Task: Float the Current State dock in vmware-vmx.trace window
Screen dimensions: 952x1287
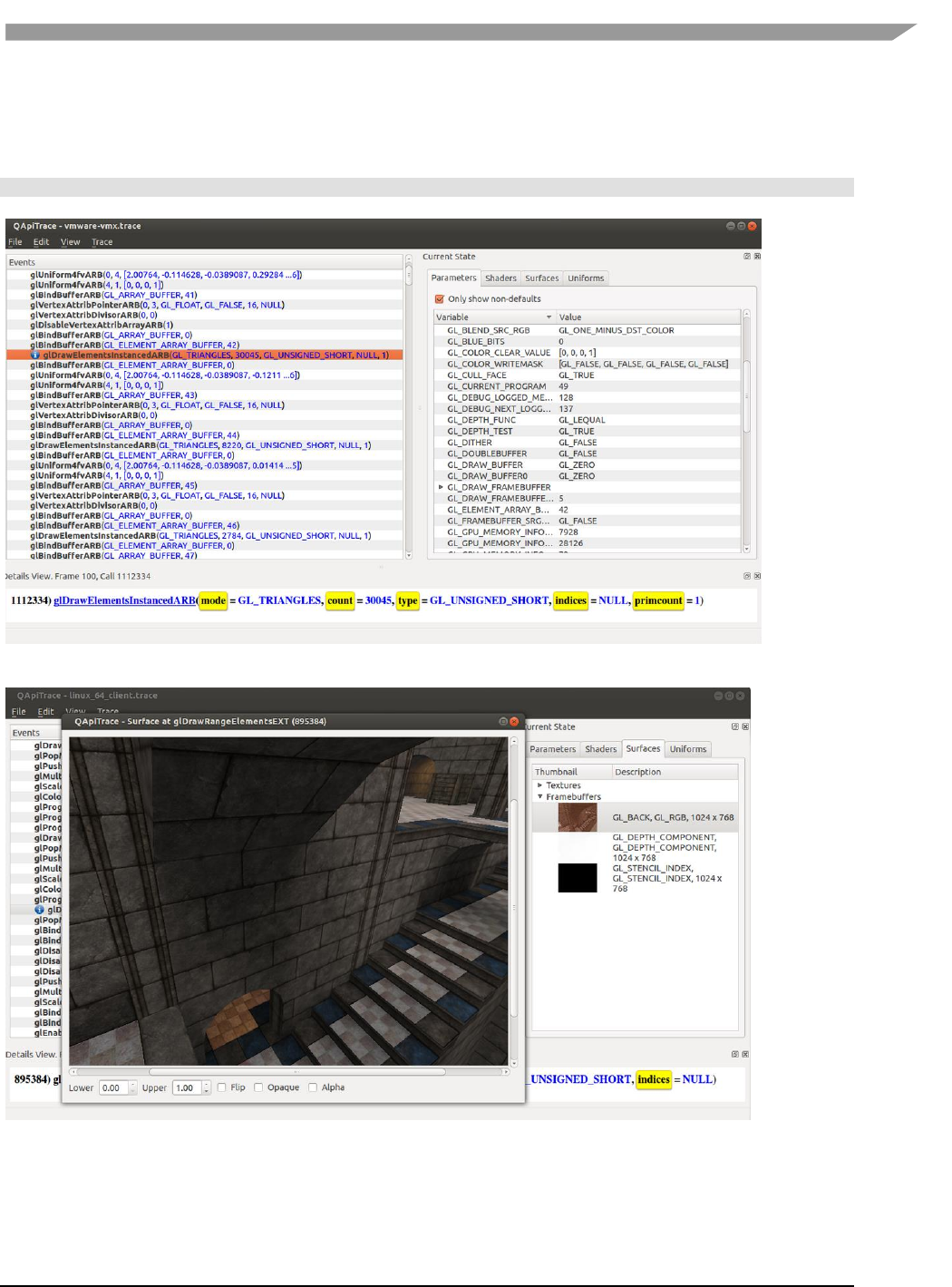Action: coord(747,257)
